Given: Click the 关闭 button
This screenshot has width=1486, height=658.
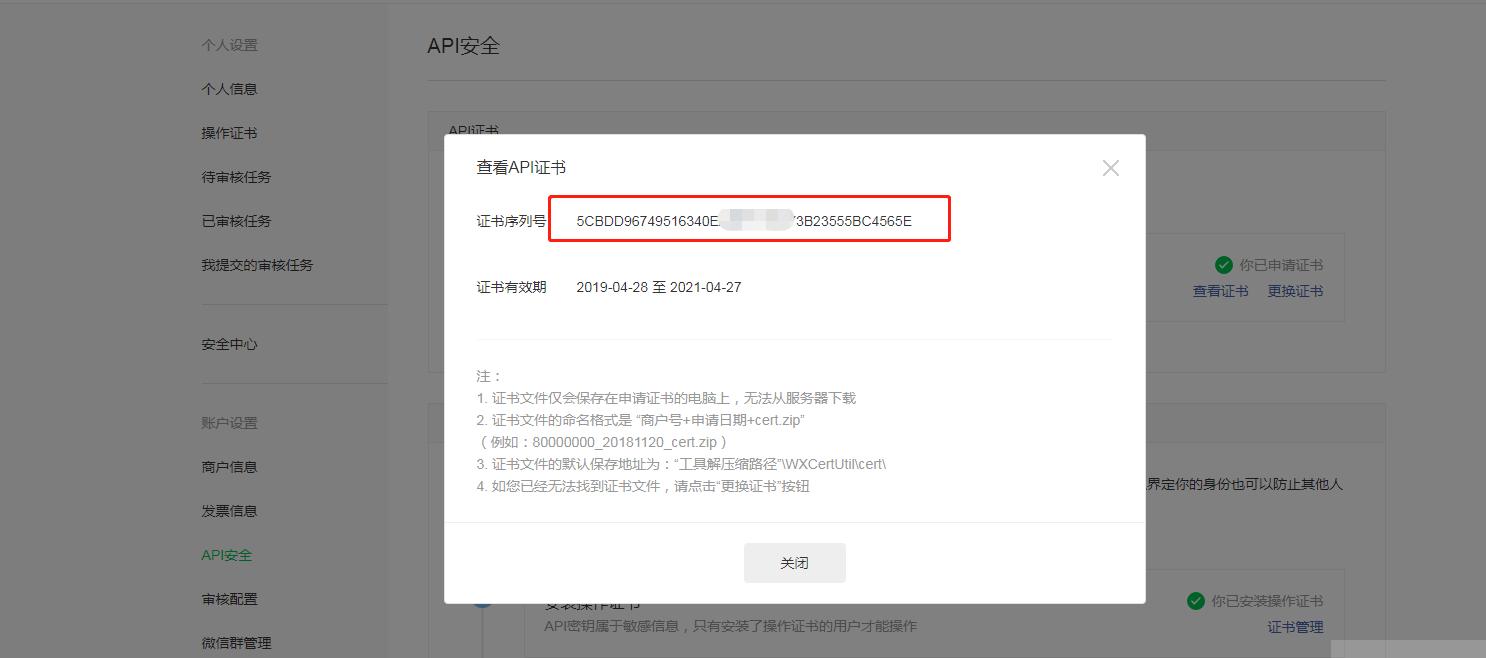Looking at the screenshot, I should coord(794,562).
